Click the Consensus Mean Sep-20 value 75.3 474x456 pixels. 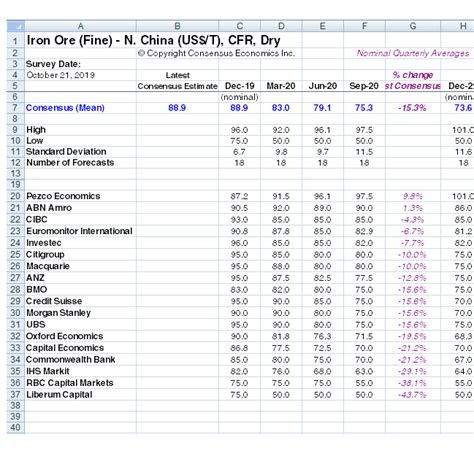[x=364, y=108]
